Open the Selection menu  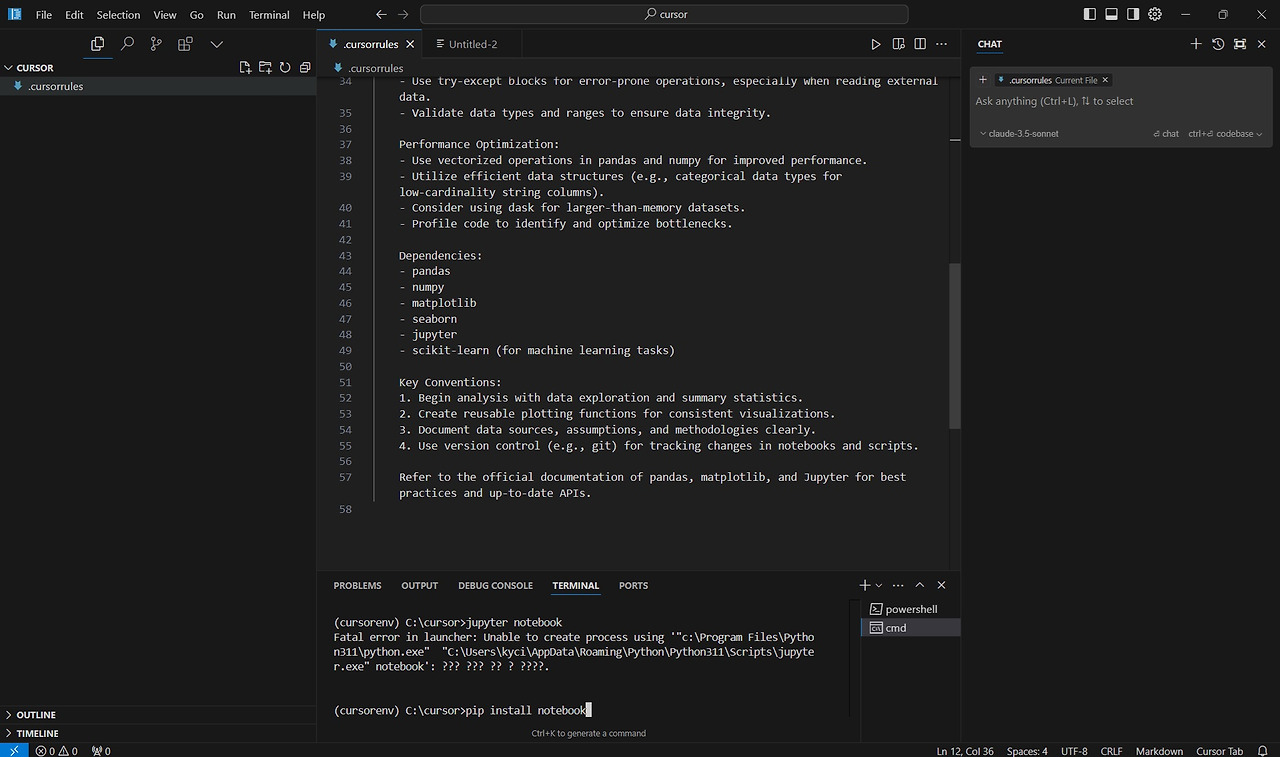[x=118, y=15]
